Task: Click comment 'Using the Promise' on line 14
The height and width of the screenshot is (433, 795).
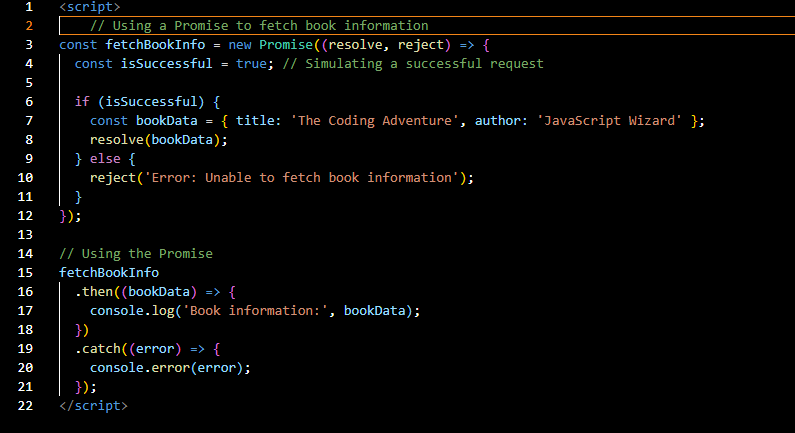Action: [x=136, y=254]
